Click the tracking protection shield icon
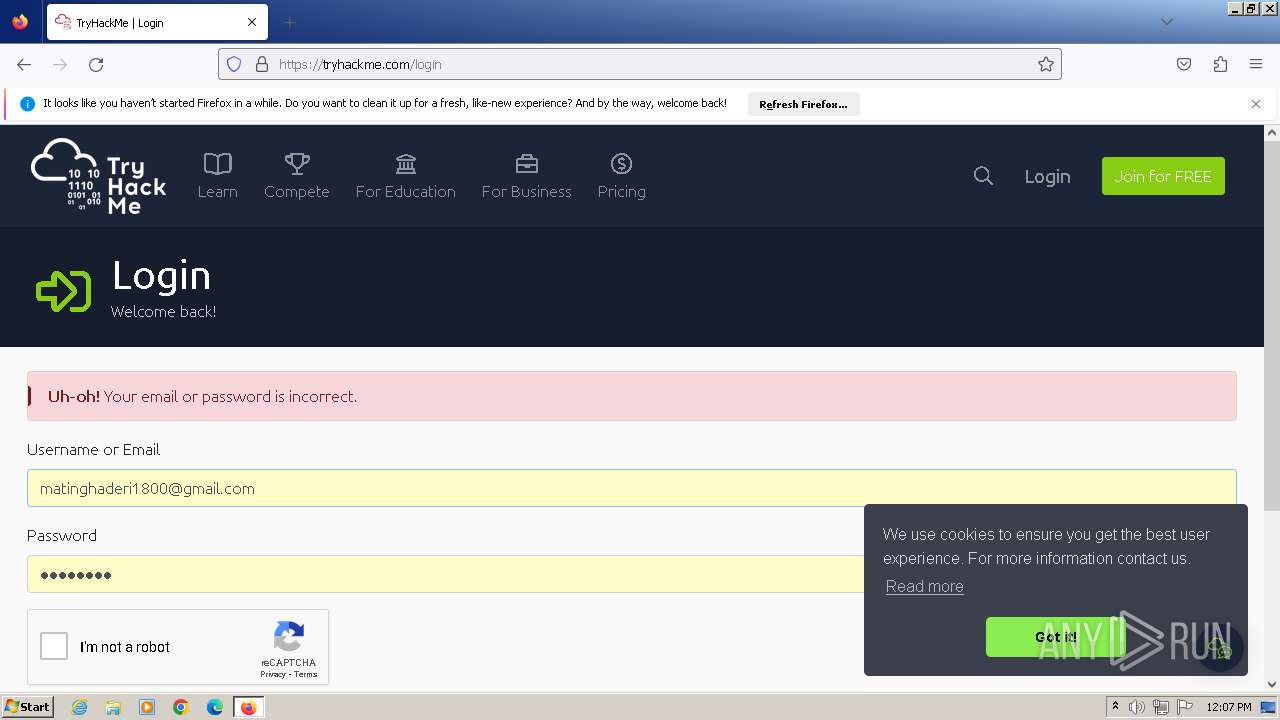The height and width of the screenshot is (720, 1280). click(234, 64)
